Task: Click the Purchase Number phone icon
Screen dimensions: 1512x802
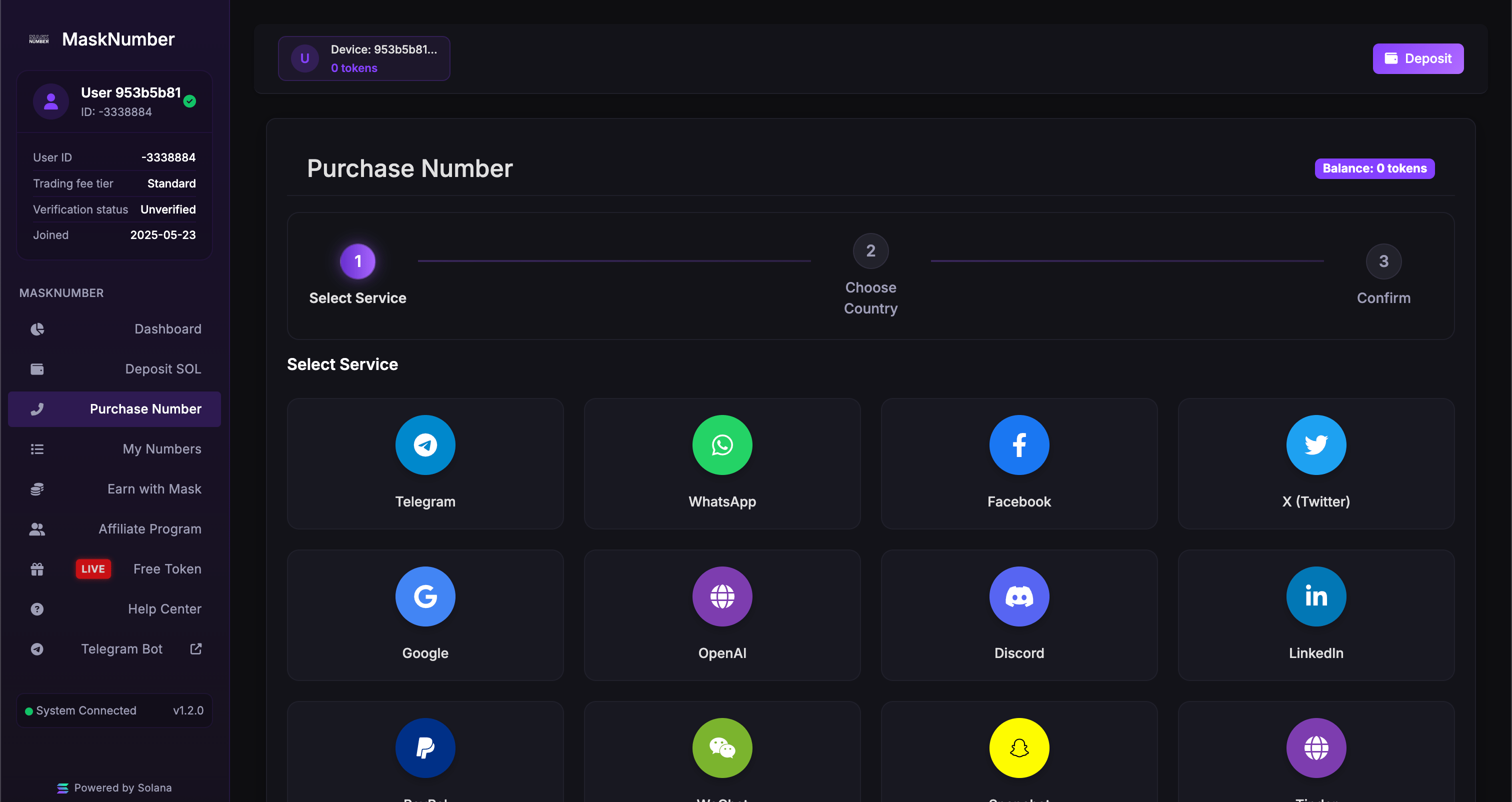Action: [37, 408]
